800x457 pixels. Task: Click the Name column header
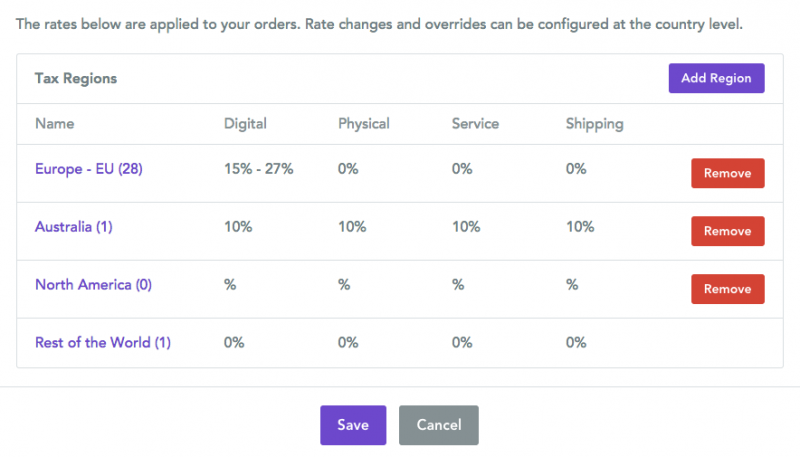click(x=55, y=124)
